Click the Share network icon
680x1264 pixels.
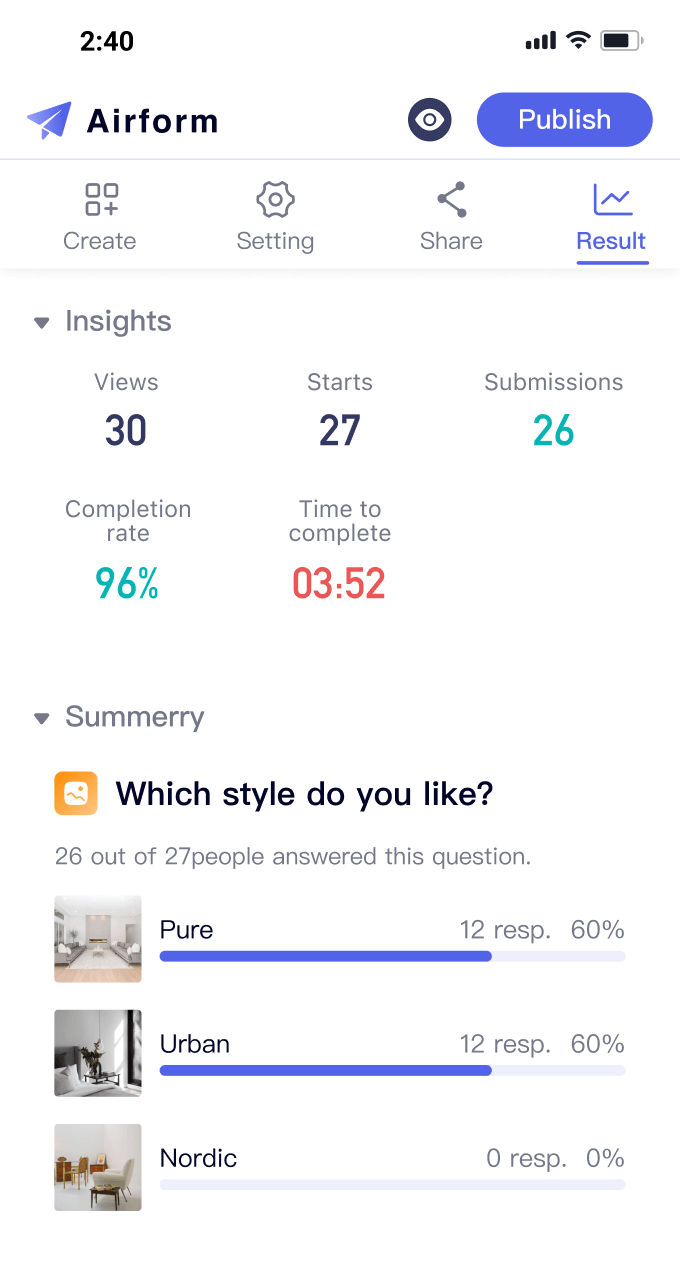(451, 197)
